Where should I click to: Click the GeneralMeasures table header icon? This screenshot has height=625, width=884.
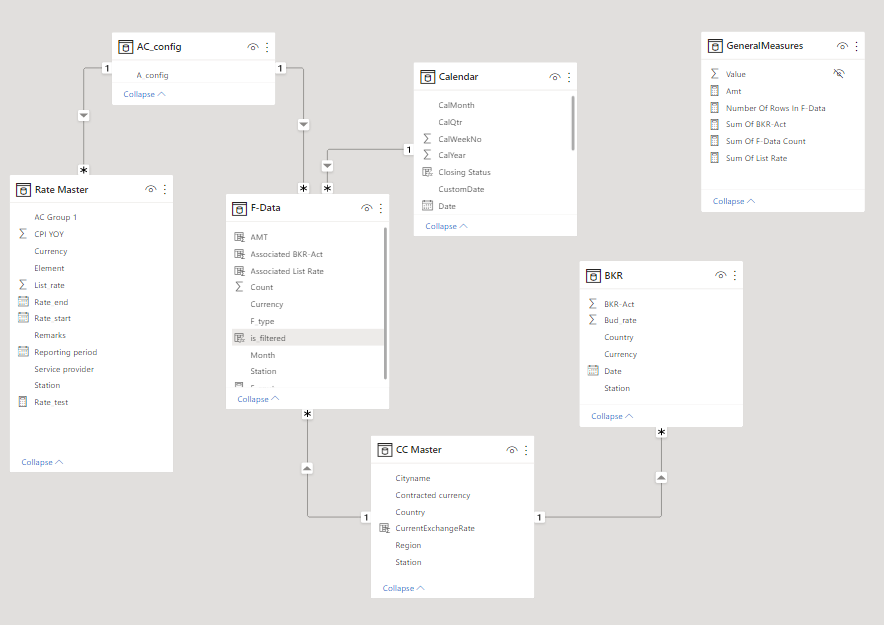point(715,46)
